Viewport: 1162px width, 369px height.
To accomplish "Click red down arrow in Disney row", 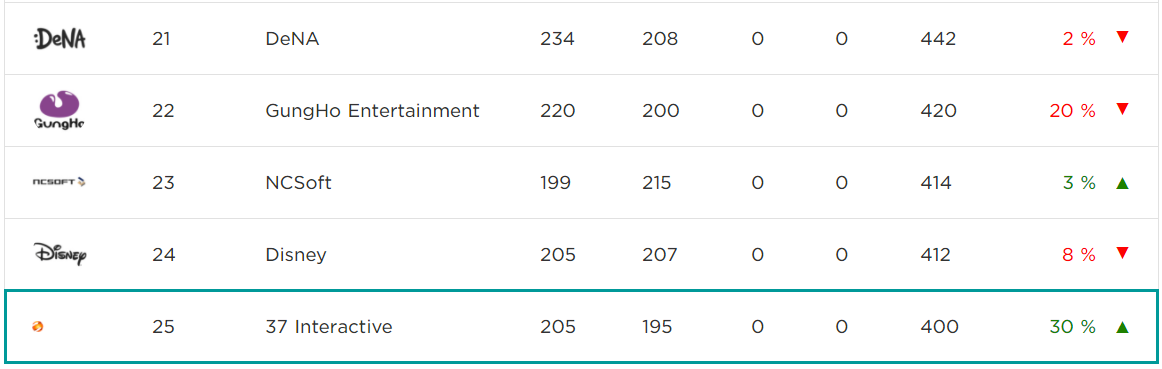I will tap(1122, 253).
